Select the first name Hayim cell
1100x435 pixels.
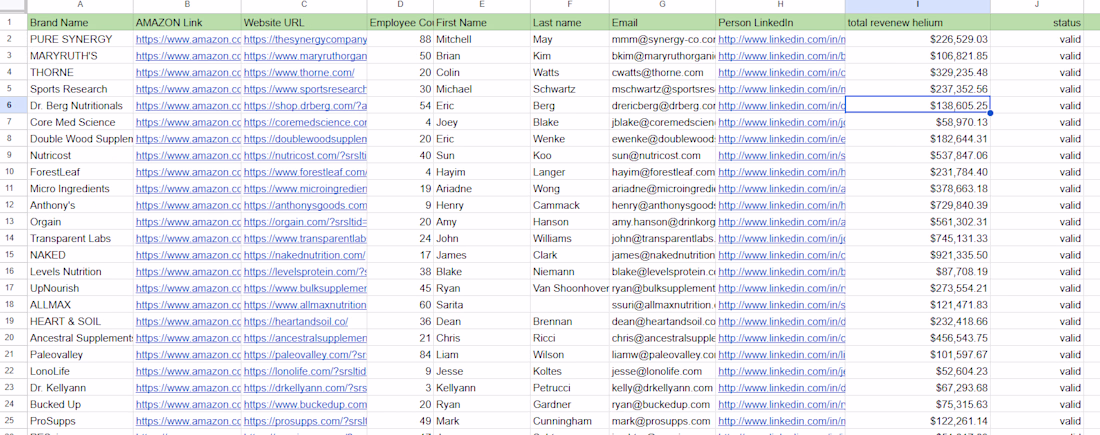pyautogui.click(x=482, y=172)
